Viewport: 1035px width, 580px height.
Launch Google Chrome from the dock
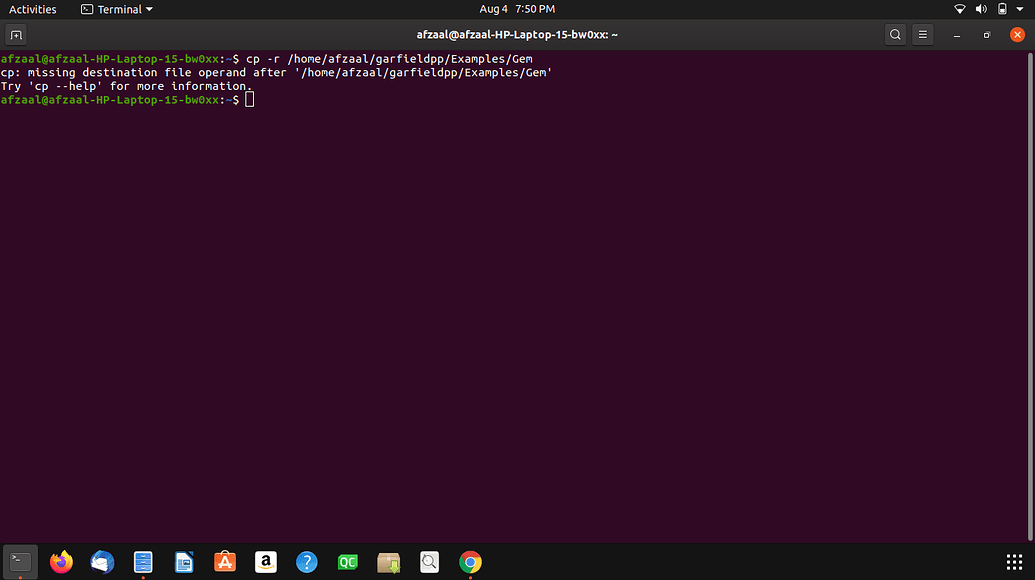[x=471, y=562]
